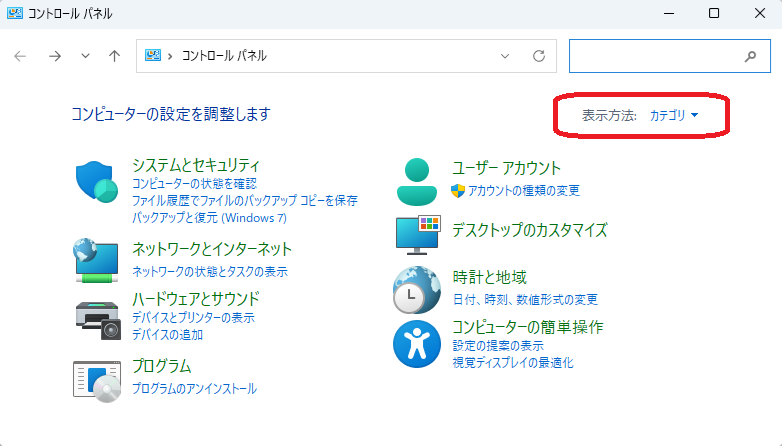Go up one level with up arrow
Image resolution: width=782 pixels, height=446 pixels.
pyautogui.click(x=114, y=56)
